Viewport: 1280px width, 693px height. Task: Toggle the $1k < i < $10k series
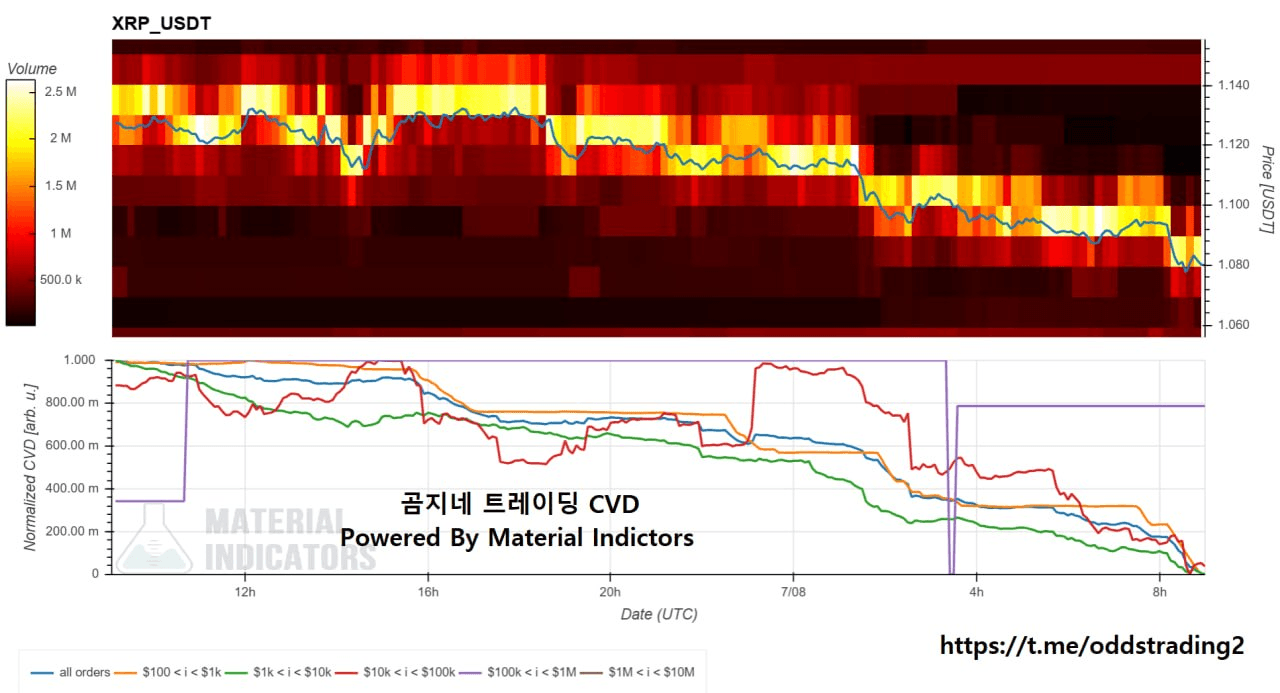tap(283, 672)
